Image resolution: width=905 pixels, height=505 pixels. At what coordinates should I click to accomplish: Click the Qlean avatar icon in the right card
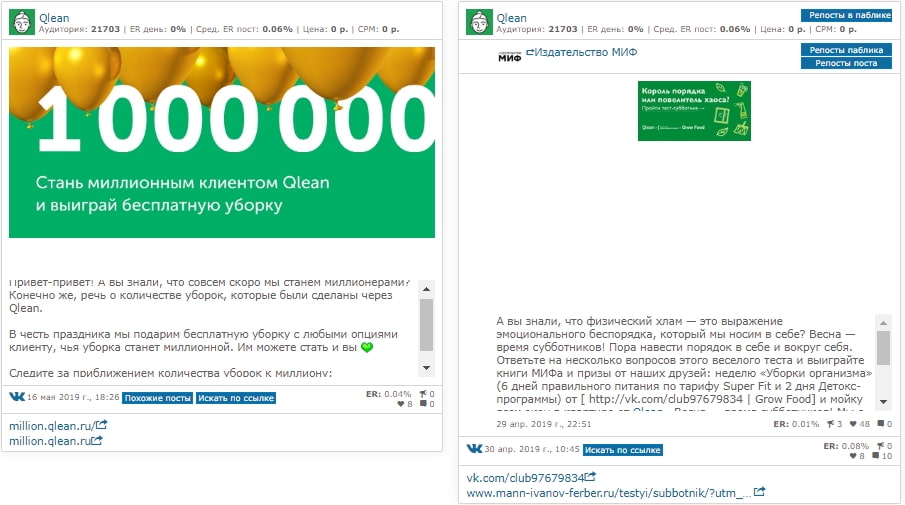(x=479, y=23)
